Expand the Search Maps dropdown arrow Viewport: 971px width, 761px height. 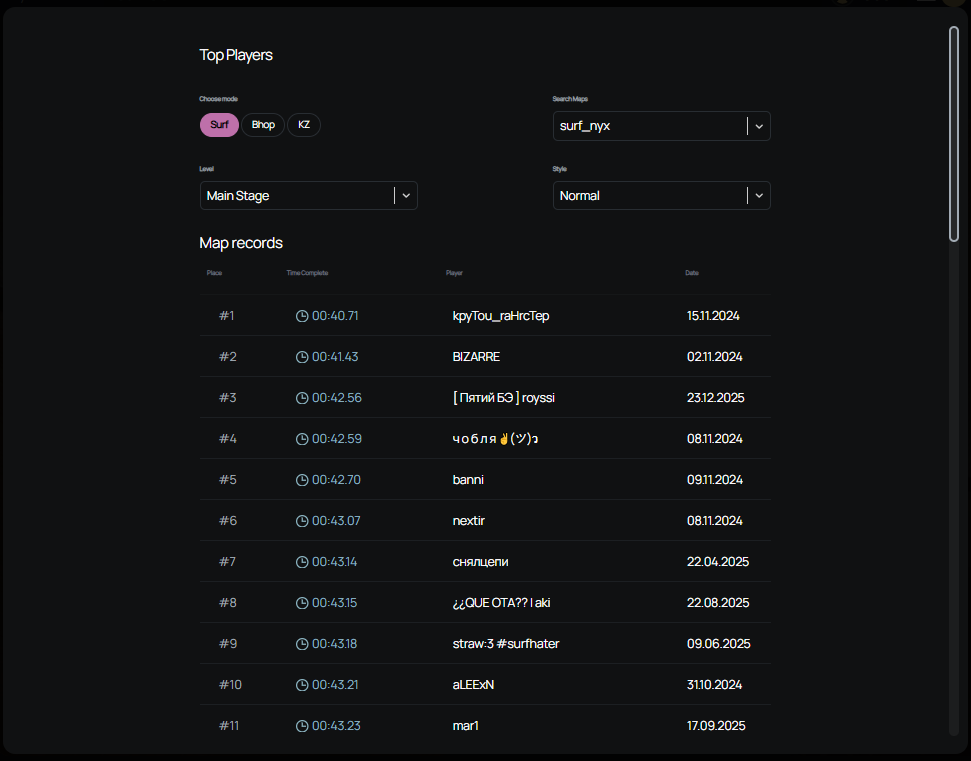pos(759,126)
